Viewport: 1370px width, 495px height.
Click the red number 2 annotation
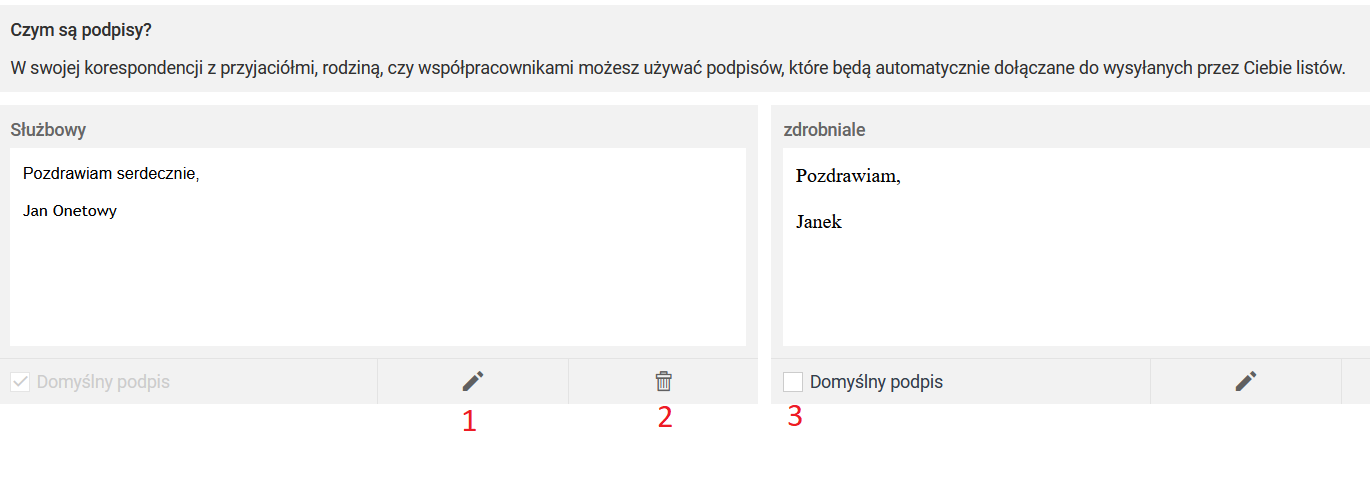point(665,417)
